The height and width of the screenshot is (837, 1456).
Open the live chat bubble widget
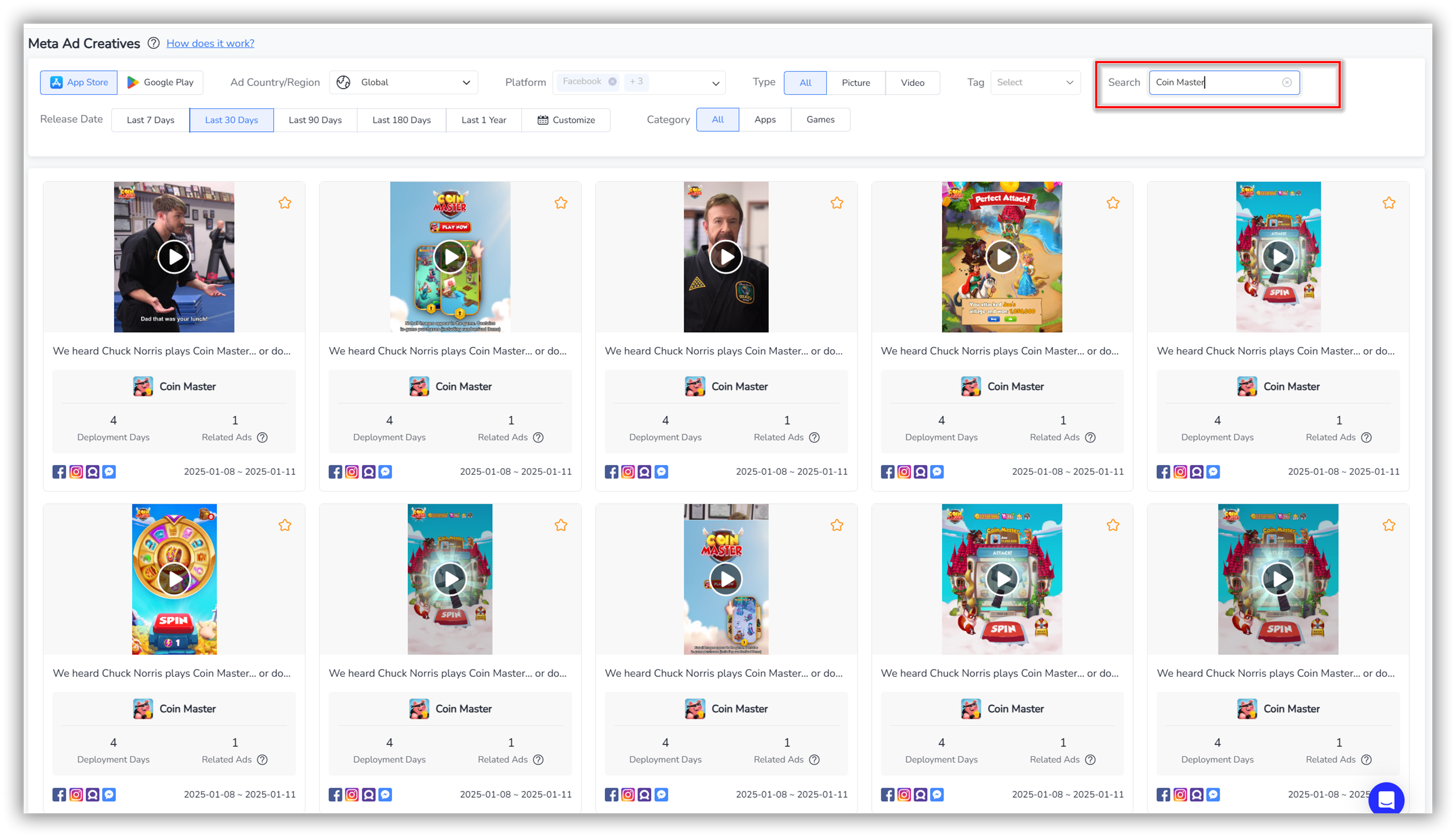point(1387,799)
